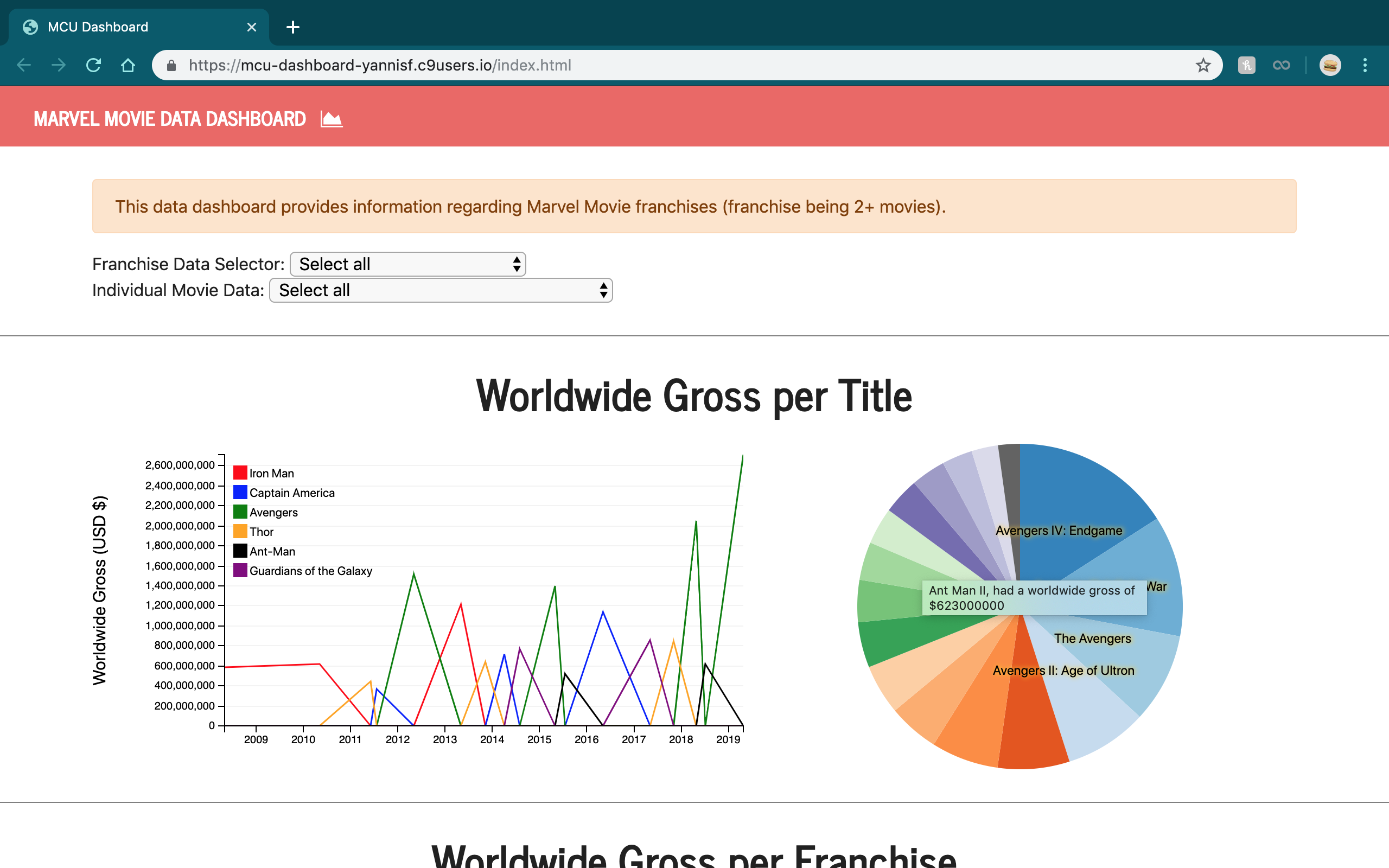
Task: Click the back navigation arrow
Action: pyautogui.click(x=23, y=65)
